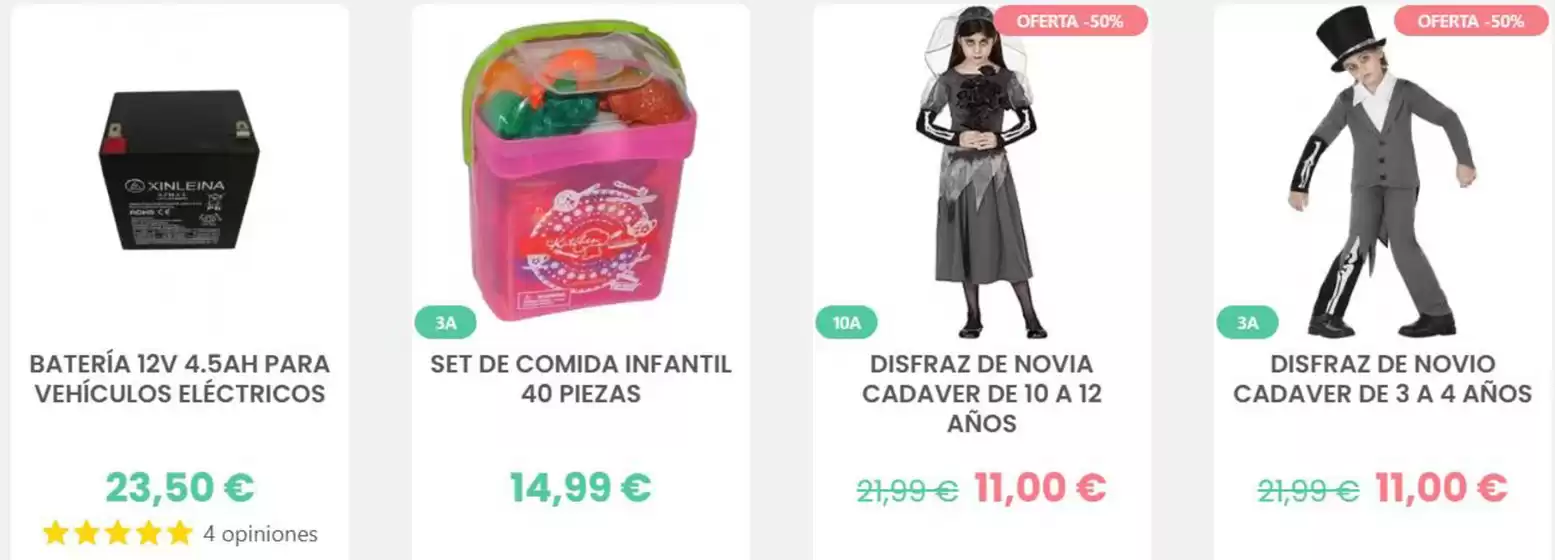Open Set de Comida Infantil 40 Piezas title
The width and height of the screenshot is (1555, 560).
click(x=581, y=379)
